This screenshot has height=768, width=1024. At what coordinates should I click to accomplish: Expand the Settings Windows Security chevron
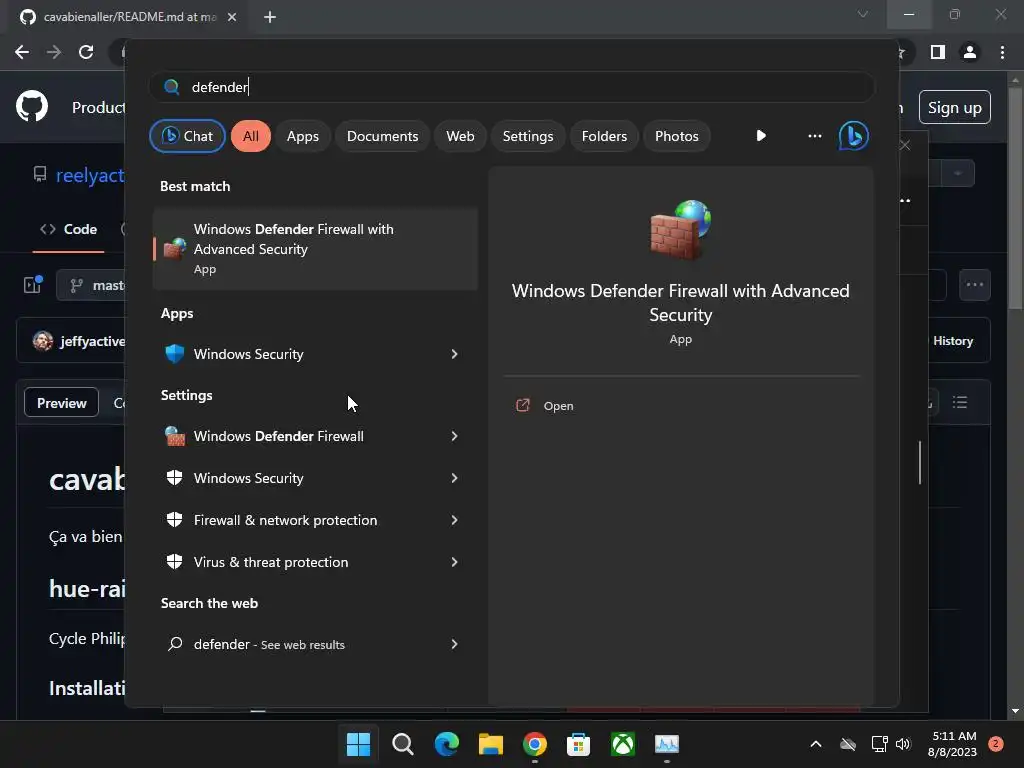click(455, 478)
